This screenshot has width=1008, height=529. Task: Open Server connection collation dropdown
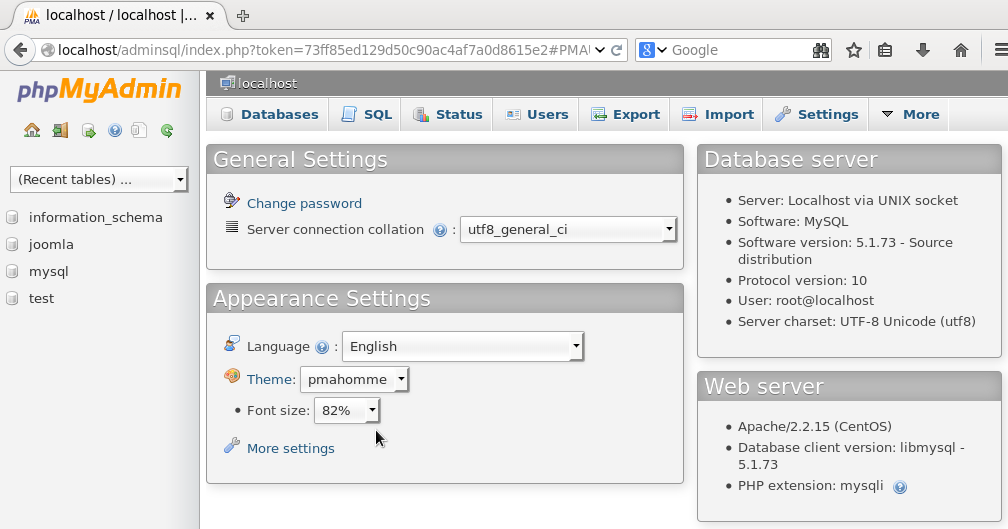click(568, 229)
